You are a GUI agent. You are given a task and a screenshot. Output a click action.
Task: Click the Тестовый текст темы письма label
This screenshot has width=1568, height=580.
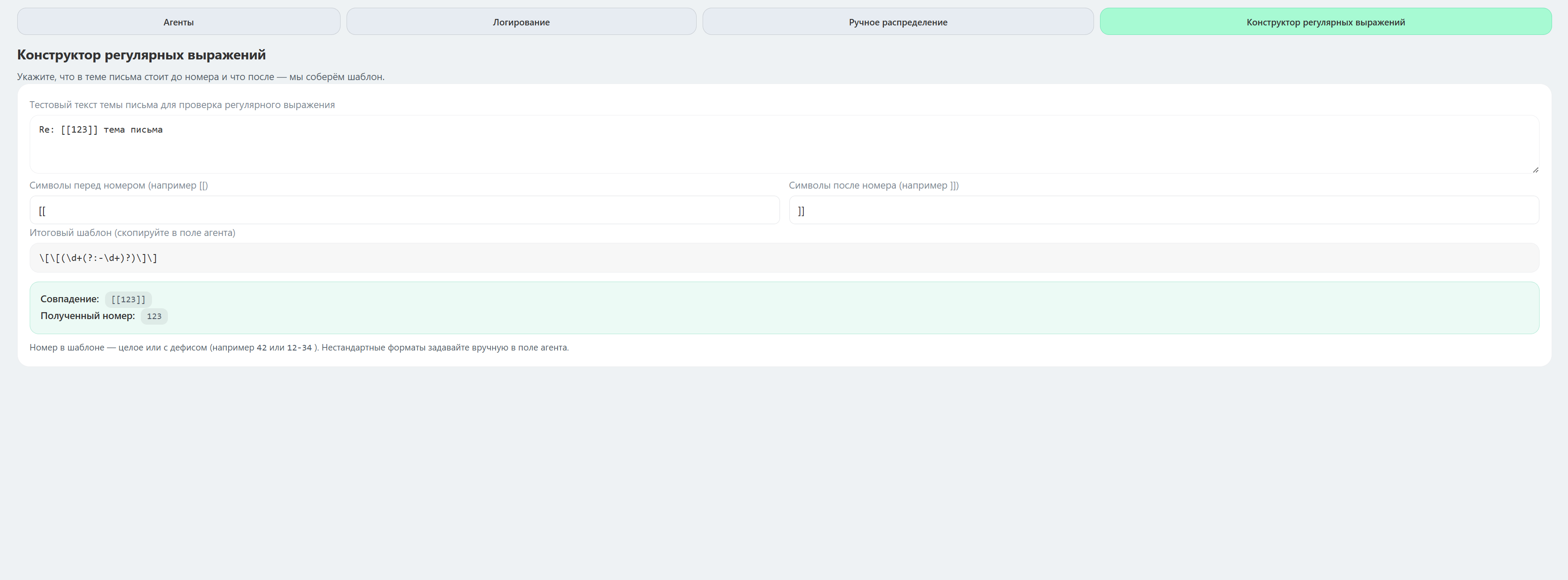pos(182,105)
